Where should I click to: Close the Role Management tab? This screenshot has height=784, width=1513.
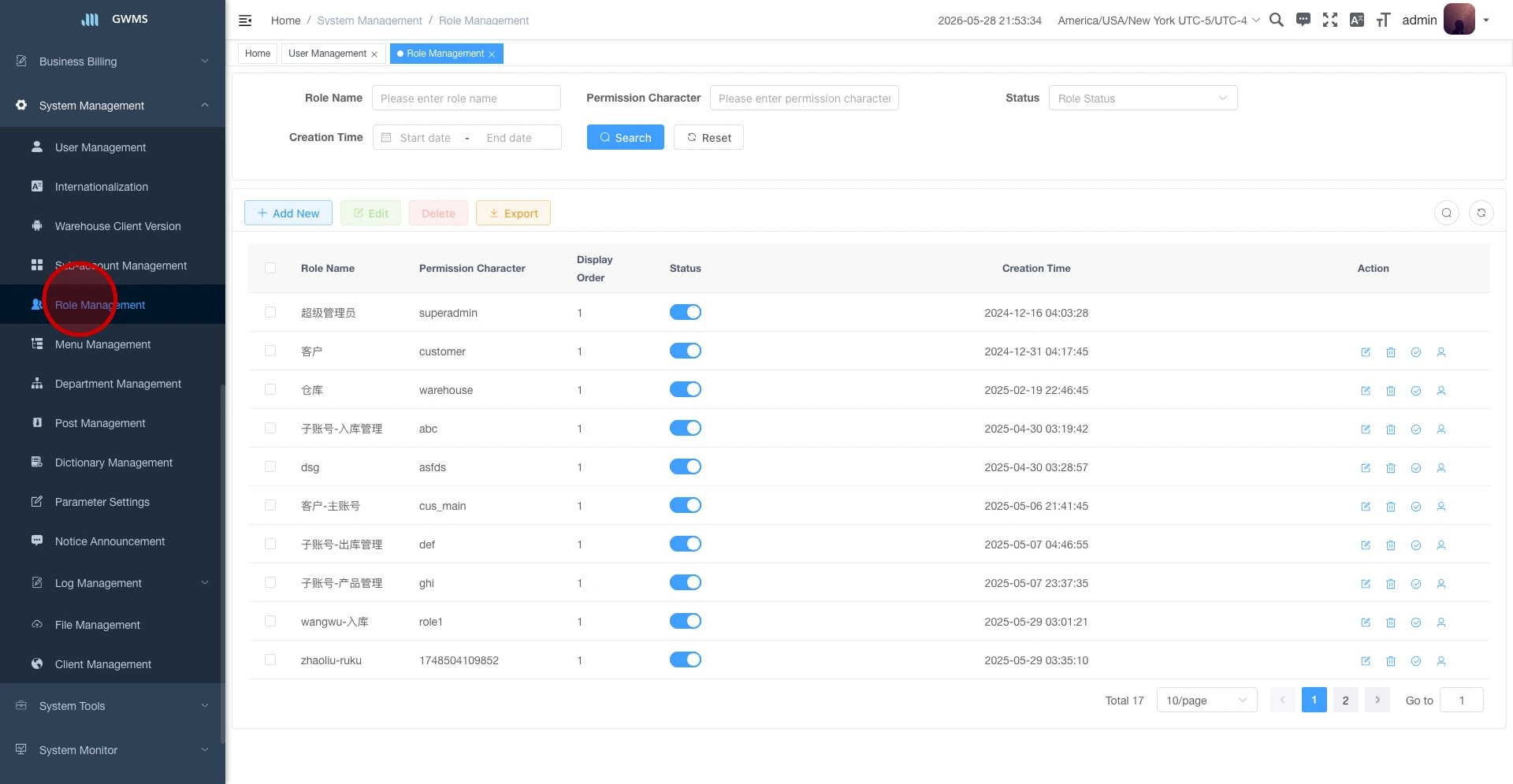(x=492, y=54)
